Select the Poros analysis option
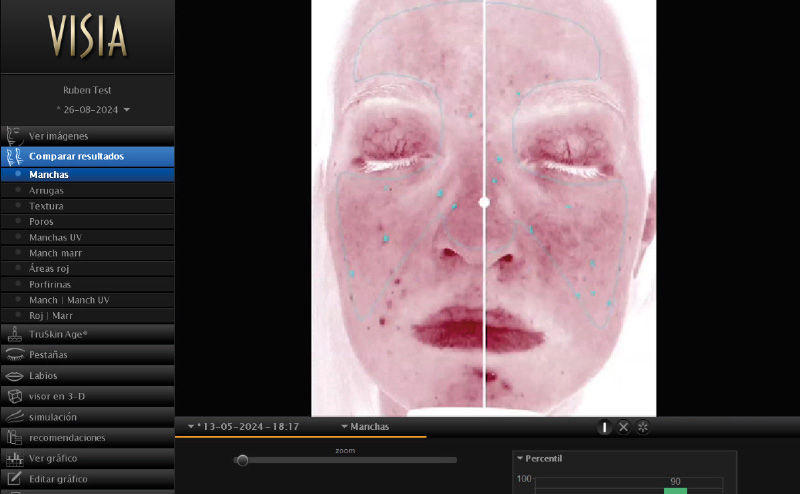800x494 pixels. pos(41,221)
